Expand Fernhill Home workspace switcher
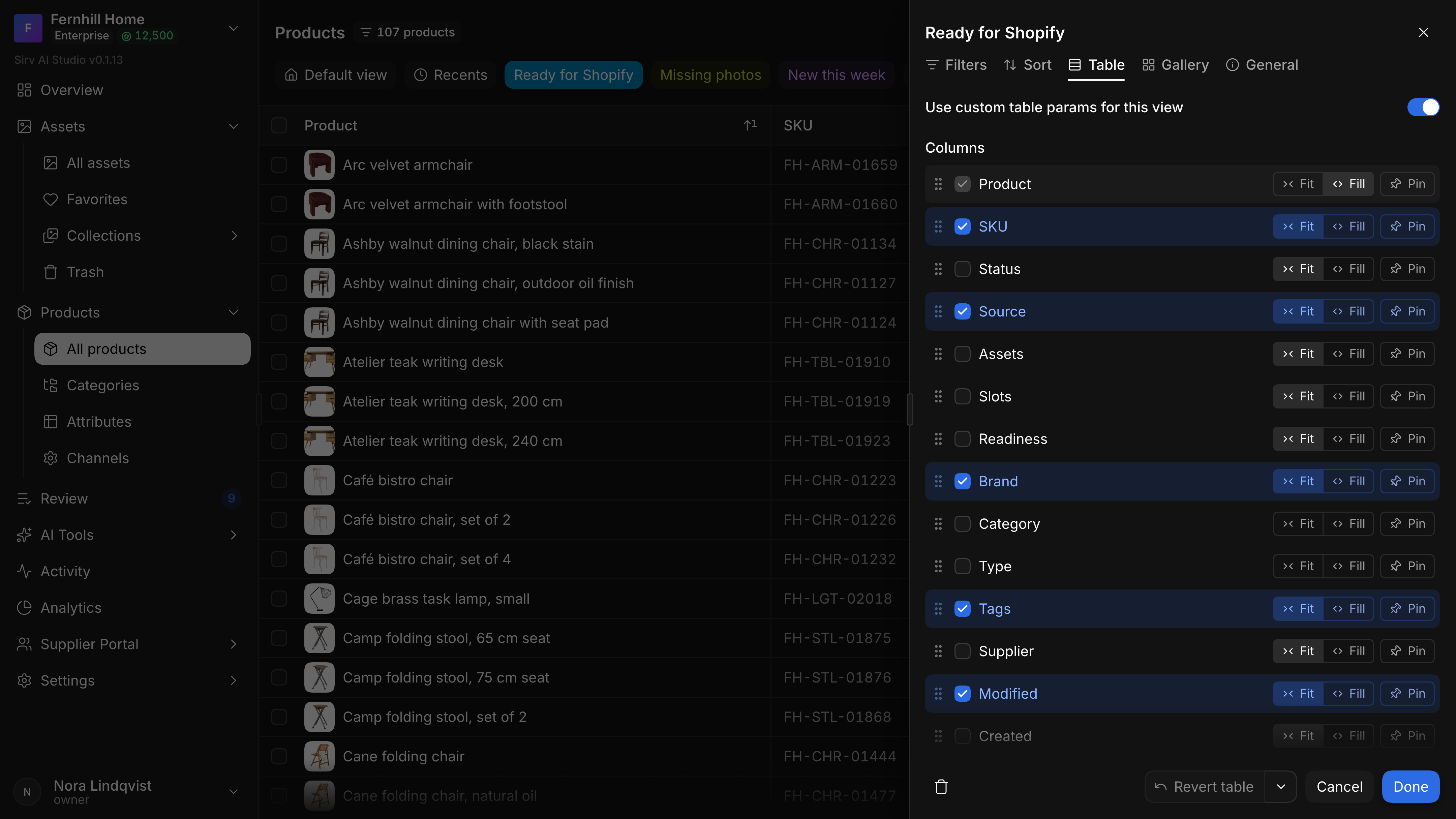 (x=234, y=28)
